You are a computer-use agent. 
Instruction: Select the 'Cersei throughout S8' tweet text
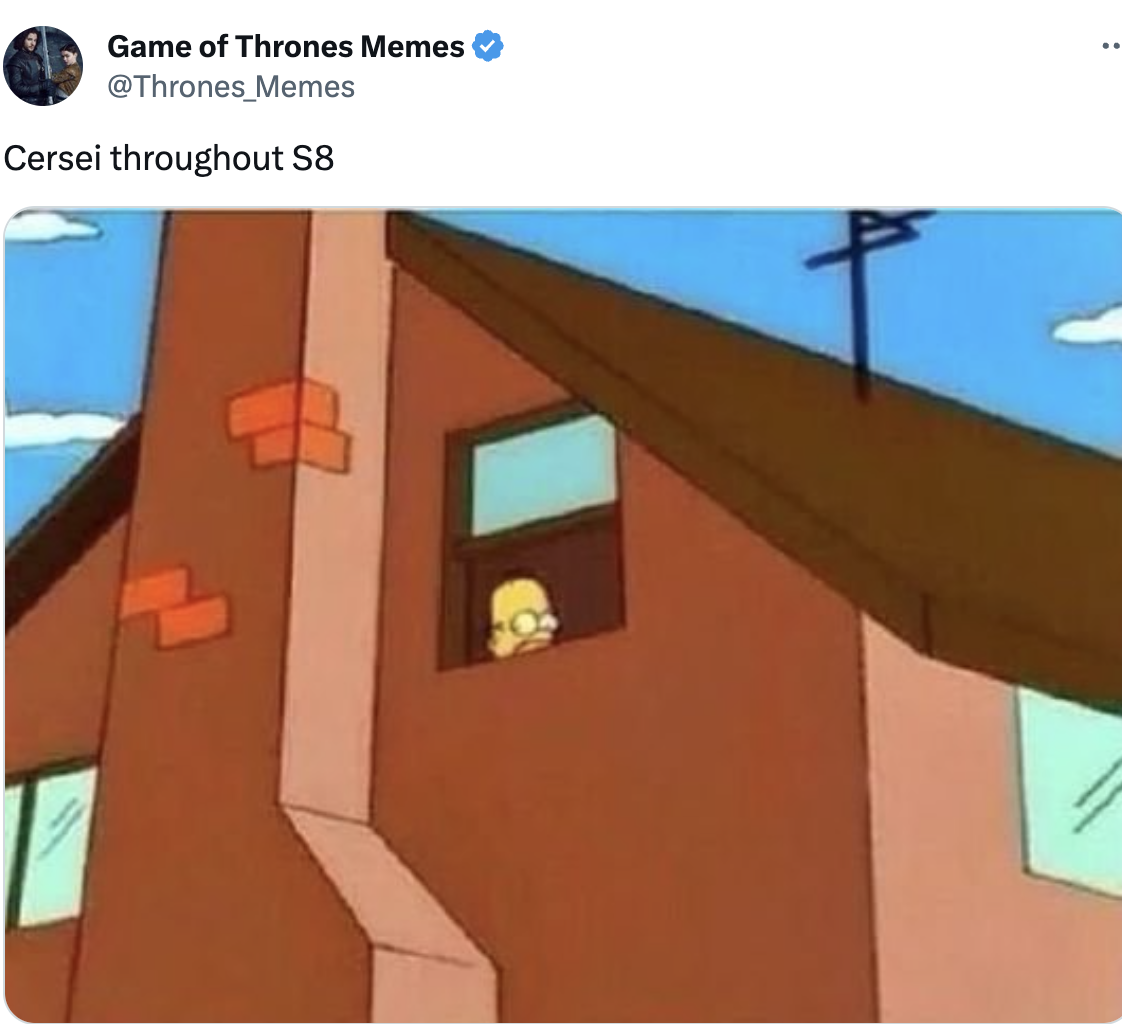[x=169, y=158]
